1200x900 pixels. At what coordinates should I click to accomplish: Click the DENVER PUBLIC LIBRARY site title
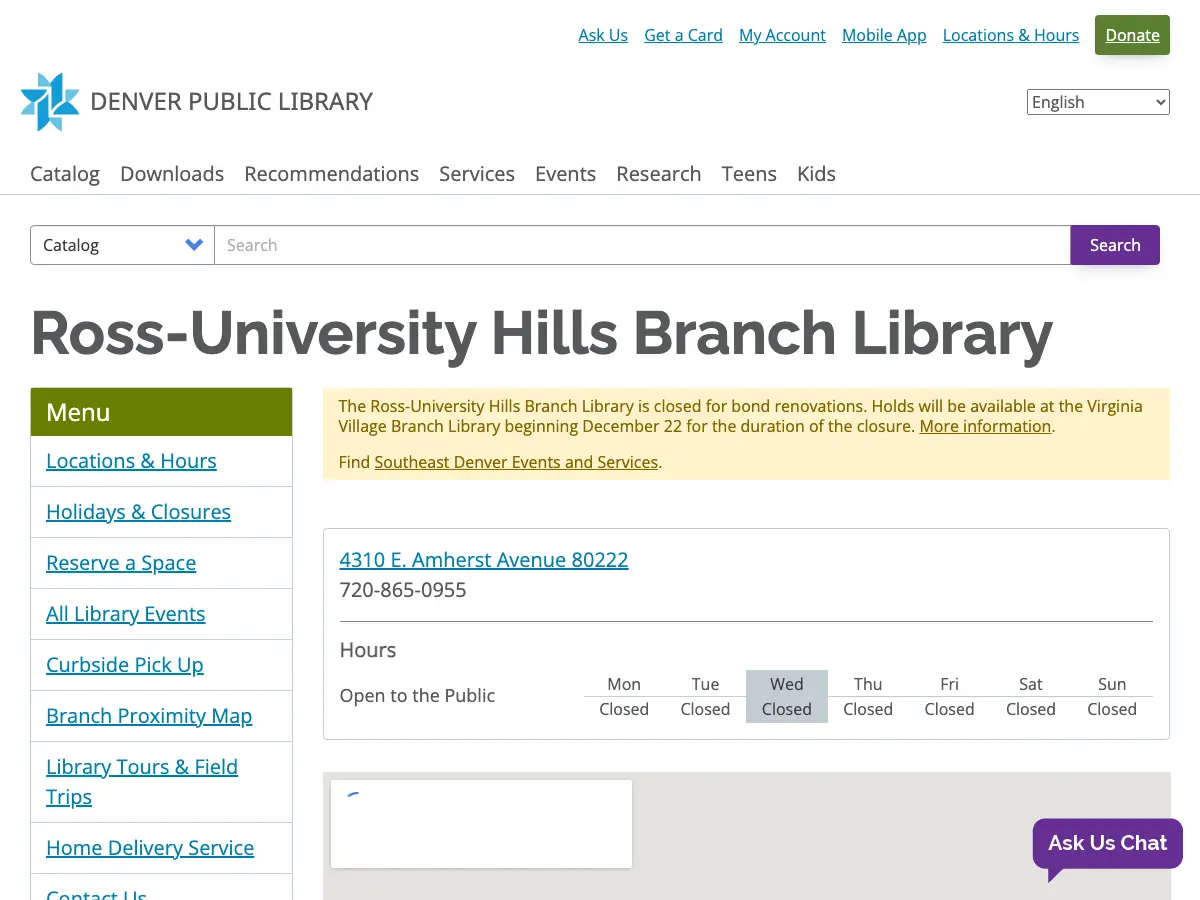tap(231, 102)
